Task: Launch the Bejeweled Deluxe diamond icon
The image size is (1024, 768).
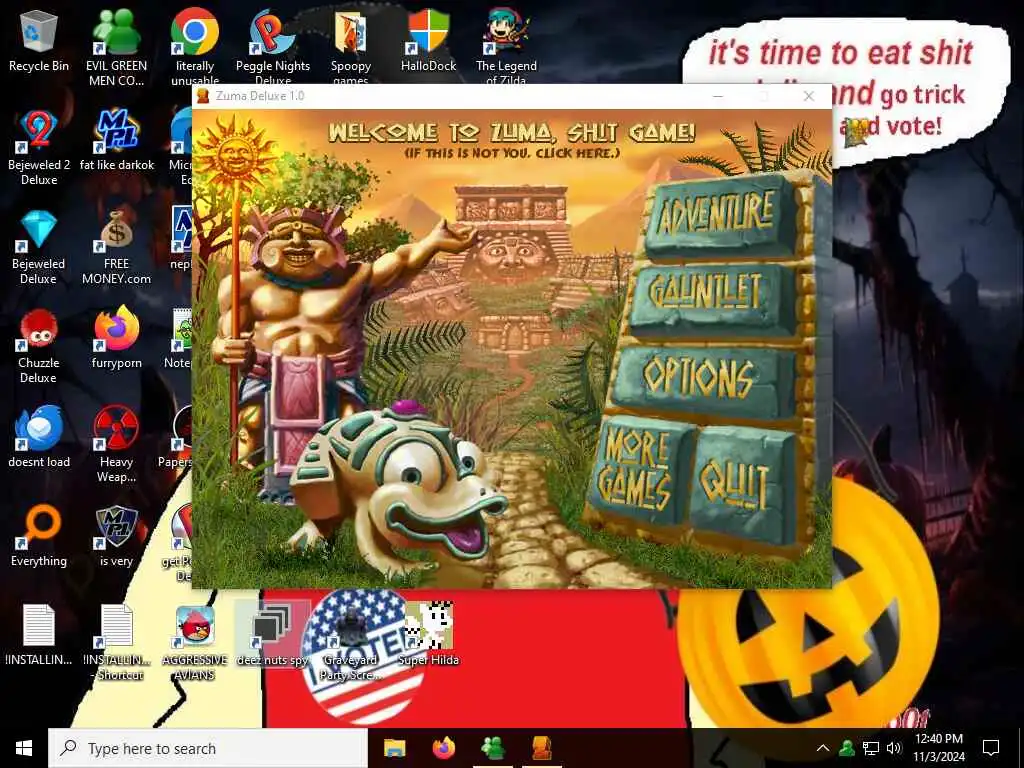Action: 39,247
